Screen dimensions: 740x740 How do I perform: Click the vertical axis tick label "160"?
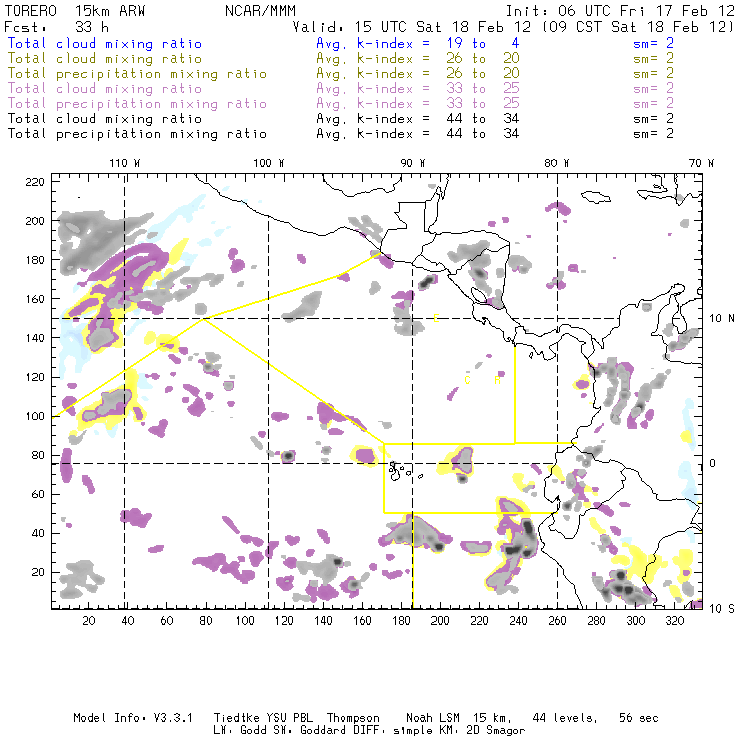[x=35, y=299]
